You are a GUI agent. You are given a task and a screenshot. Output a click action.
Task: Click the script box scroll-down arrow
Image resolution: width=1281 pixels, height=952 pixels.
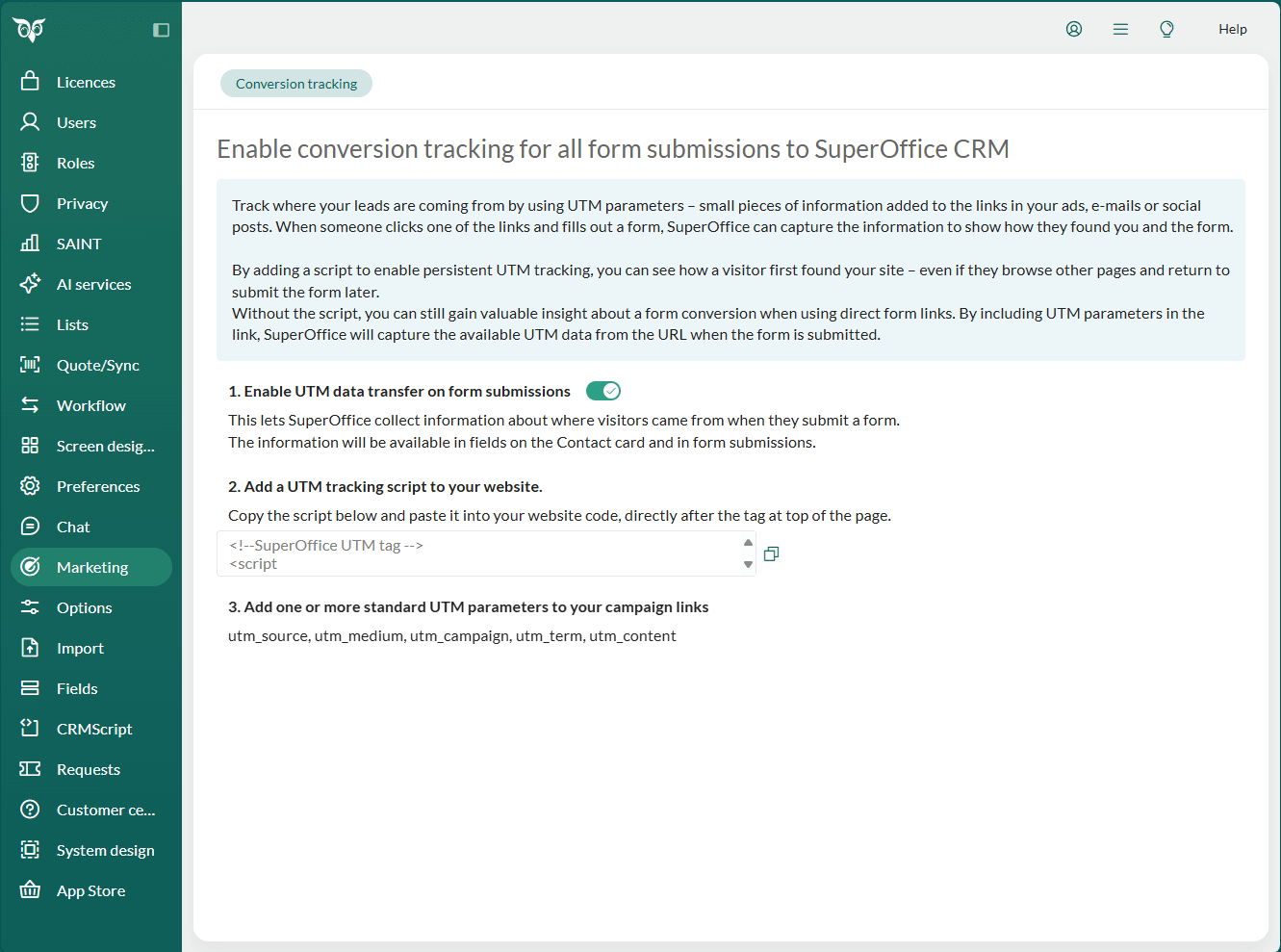pyautogui.click(x=749, y=566)
